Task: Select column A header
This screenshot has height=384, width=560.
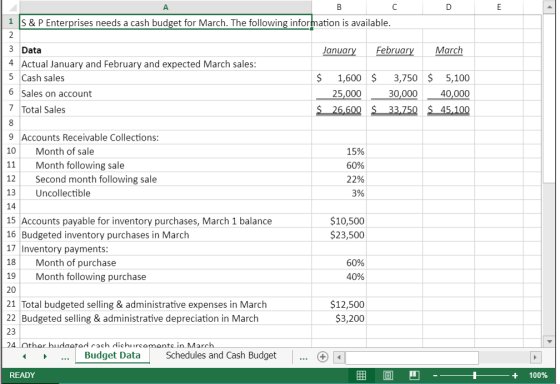Action: point(165,7)
